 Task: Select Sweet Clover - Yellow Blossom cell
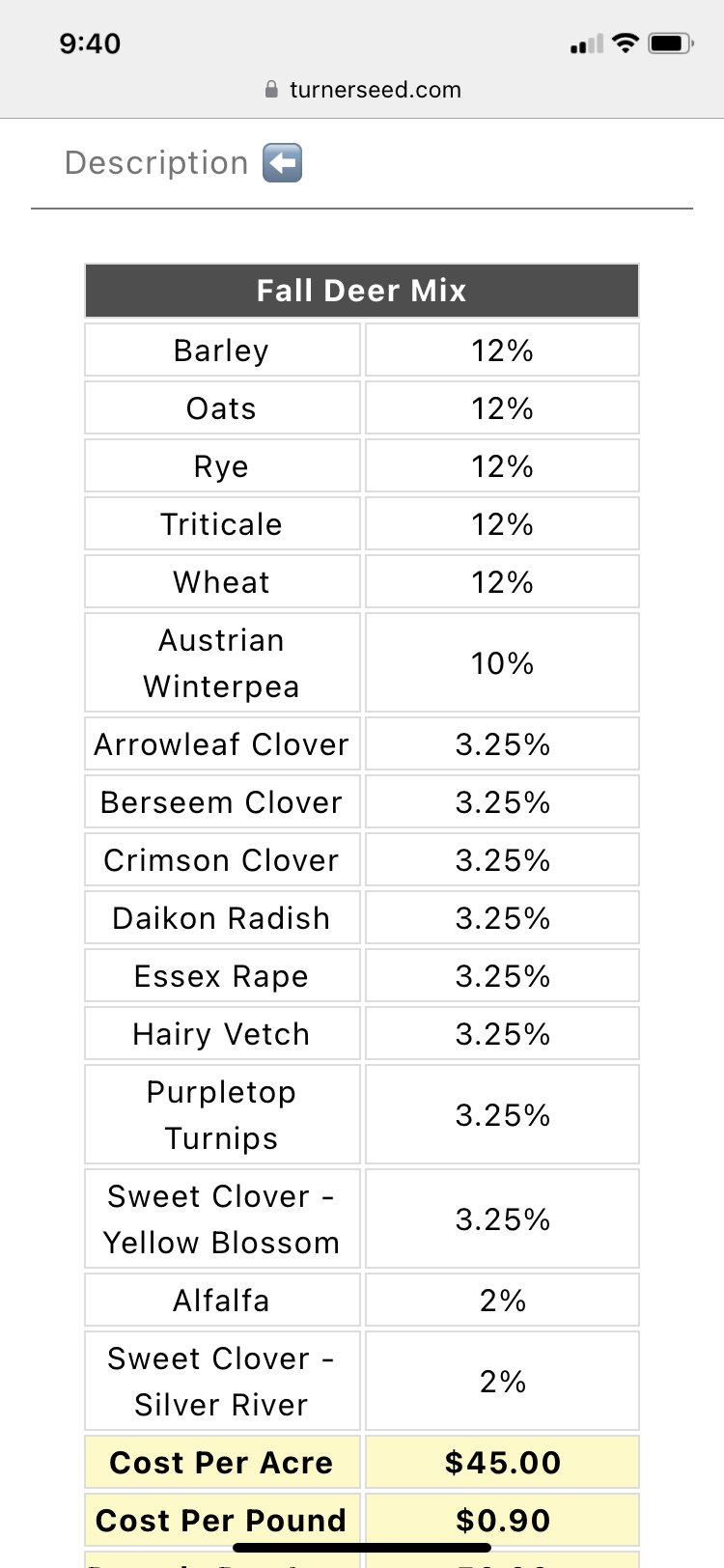coord(221,1219)
